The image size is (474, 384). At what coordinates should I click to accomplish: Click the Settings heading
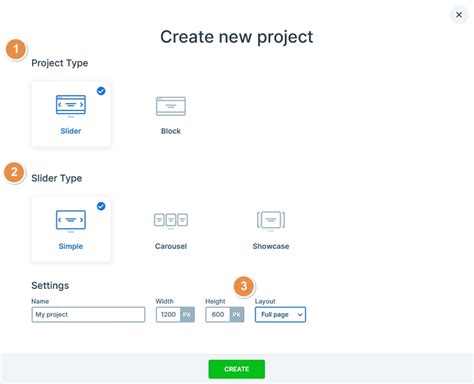50,285
